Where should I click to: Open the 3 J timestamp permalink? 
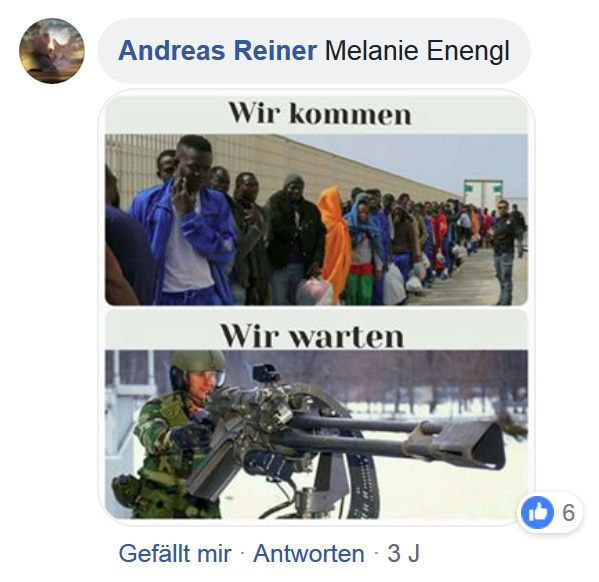[403, 553]
